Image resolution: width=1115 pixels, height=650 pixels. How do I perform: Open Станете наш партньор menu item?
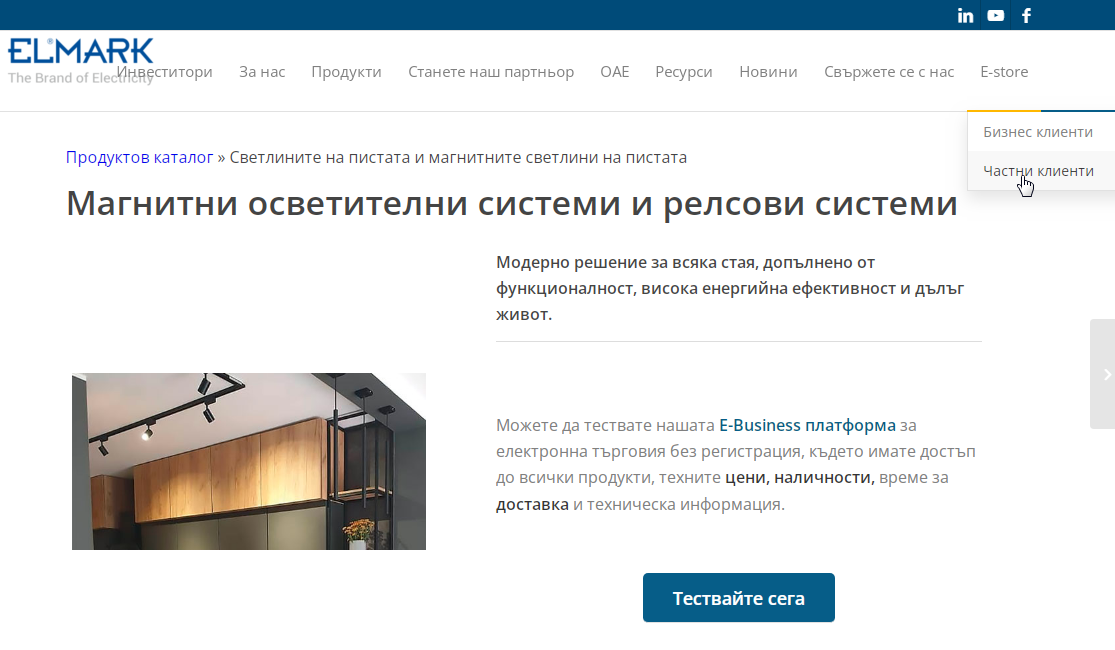(491, 72)
